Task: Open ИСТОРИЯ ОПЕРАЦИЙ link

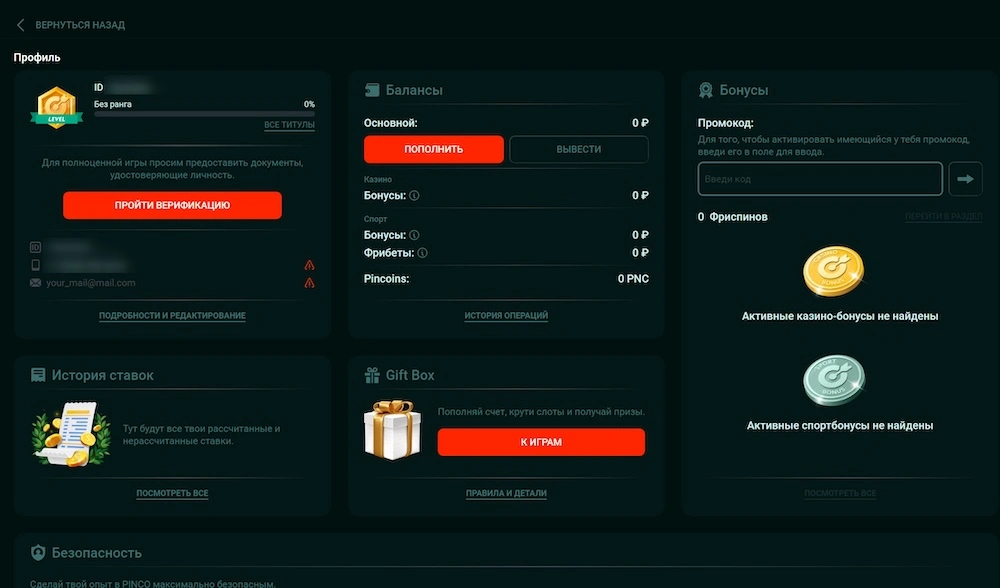Action: pos(506,316)
